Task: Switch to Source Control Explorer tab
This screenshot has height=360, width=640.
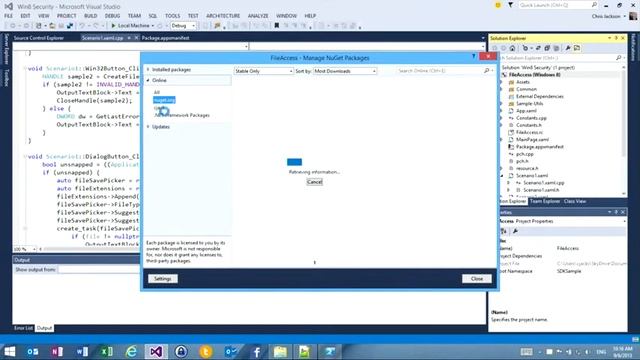Action: click(39, 38)
